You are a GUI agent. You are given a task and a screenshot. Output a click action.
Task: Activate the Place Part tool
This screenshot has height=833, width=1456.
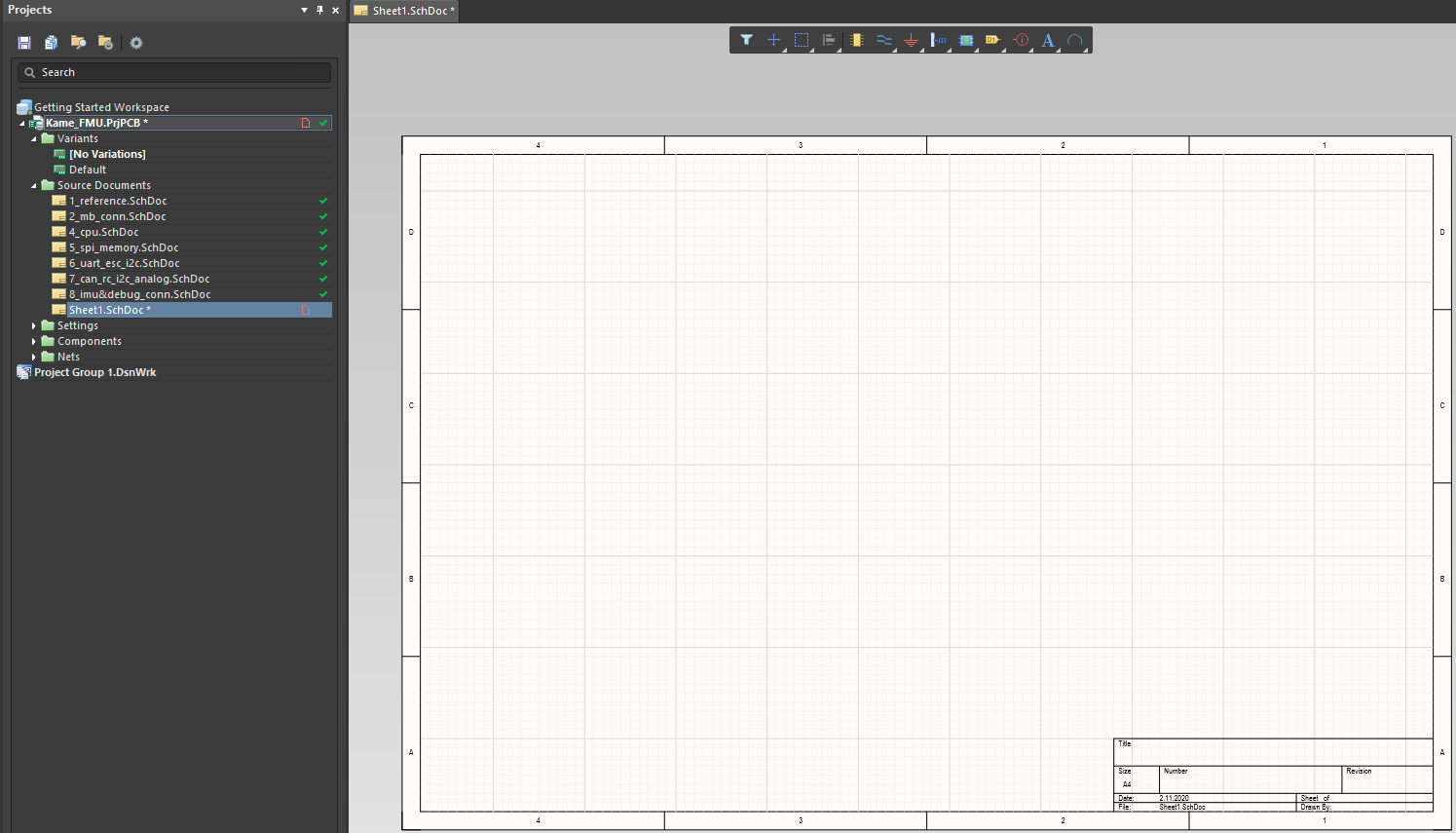point(856,40)
